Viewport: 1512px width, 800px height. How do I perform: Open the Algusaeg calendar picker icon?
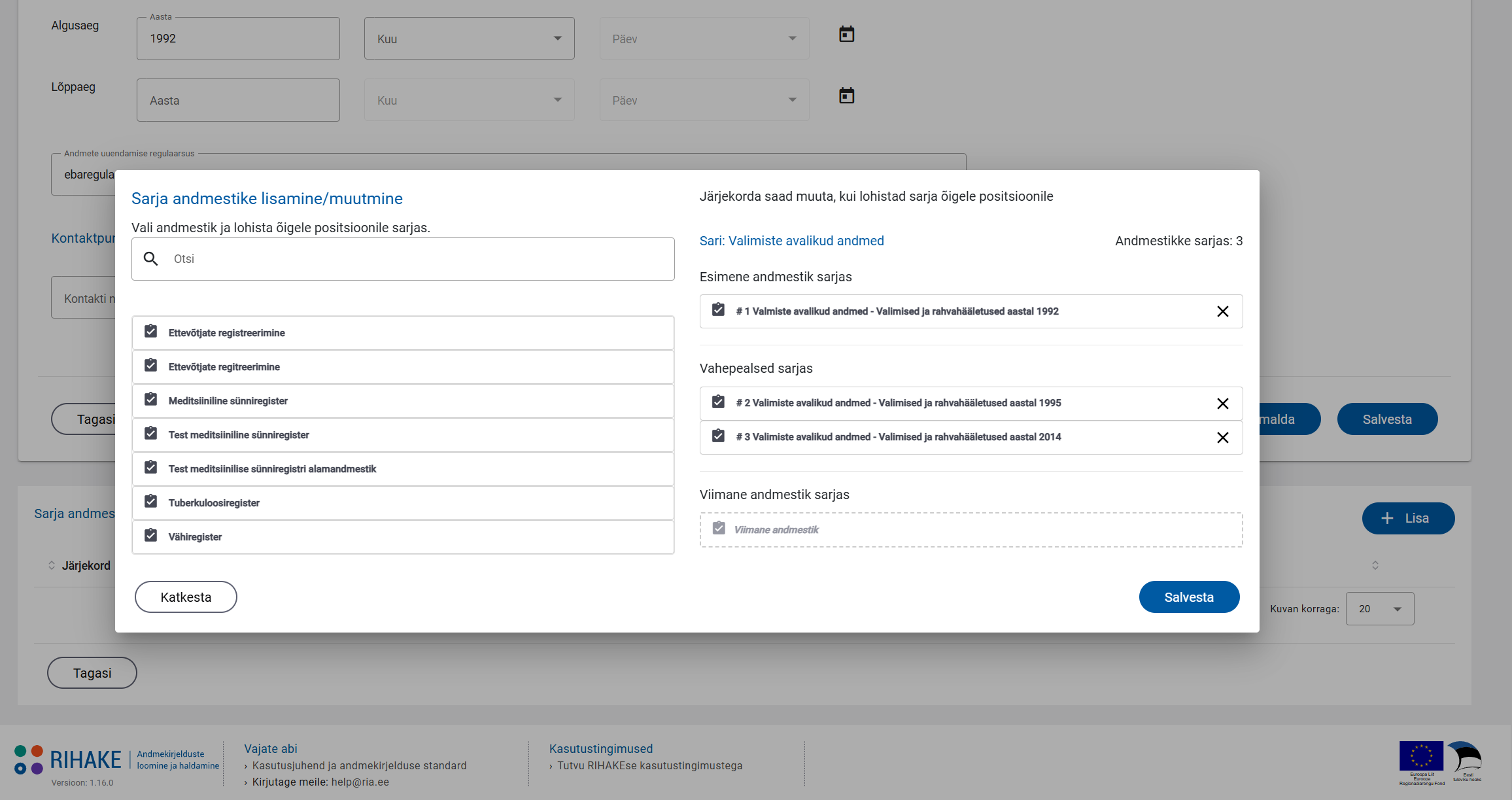(x=846, y=34)
